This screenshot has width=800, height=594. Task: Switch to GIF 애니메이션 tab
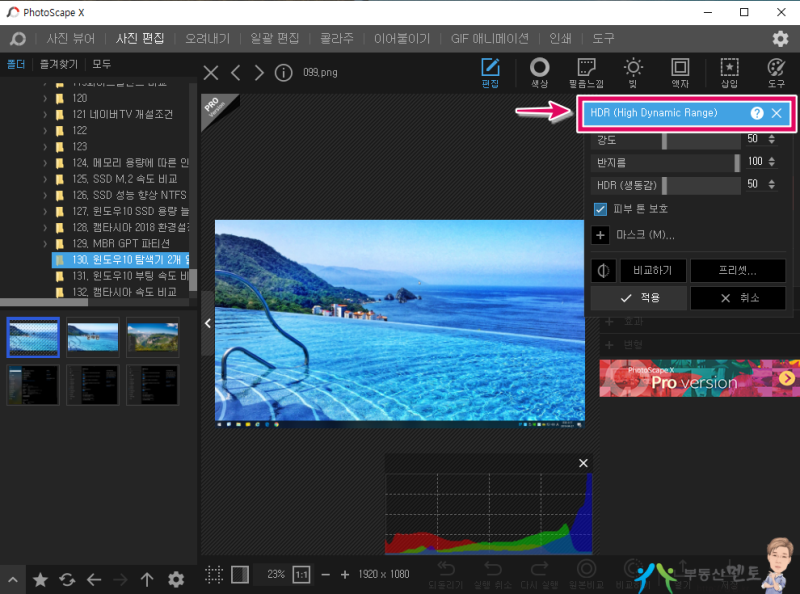[490, 38]
